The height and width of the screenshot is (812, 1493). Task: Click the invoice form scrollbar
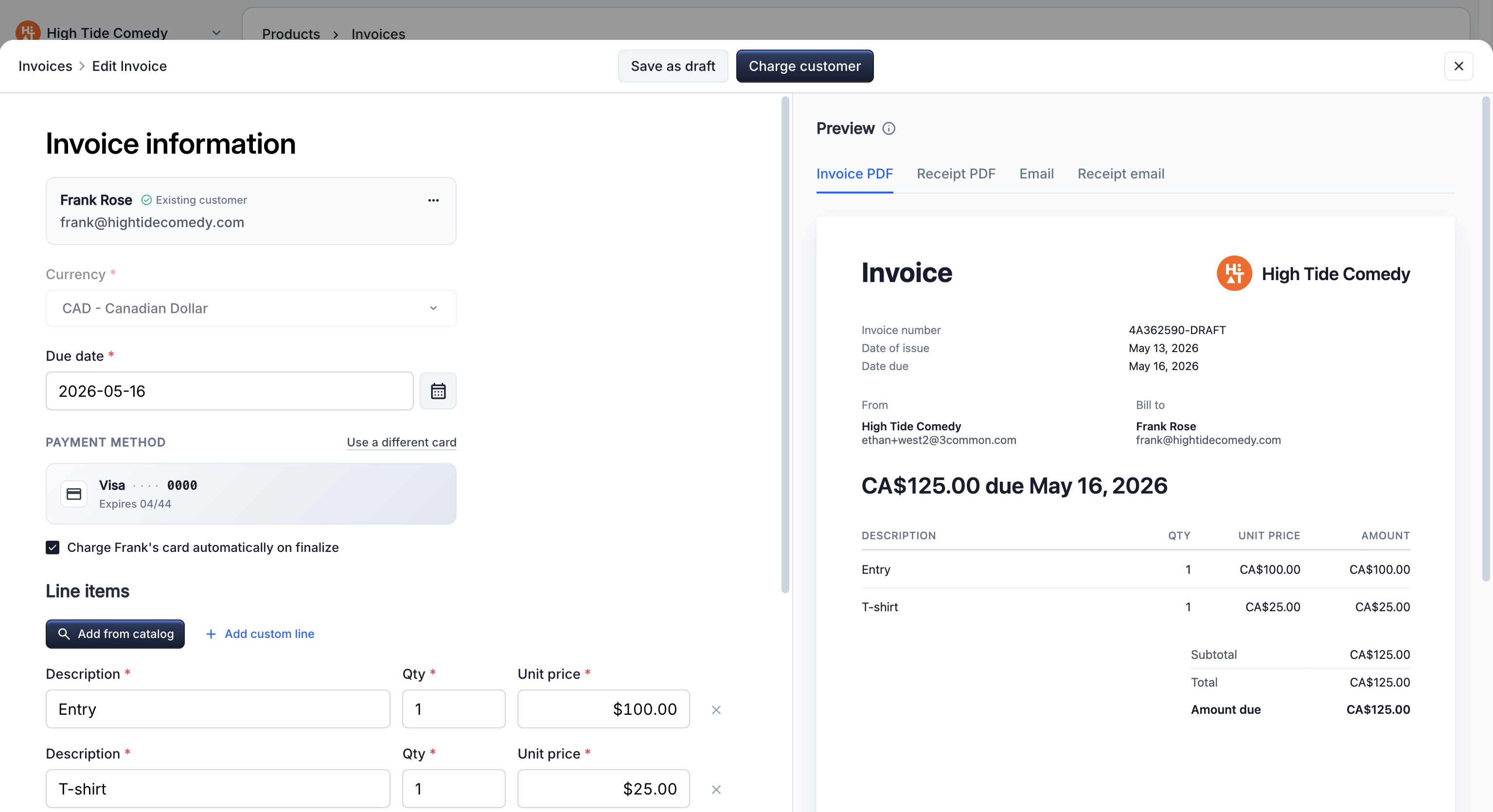(785, 345)
